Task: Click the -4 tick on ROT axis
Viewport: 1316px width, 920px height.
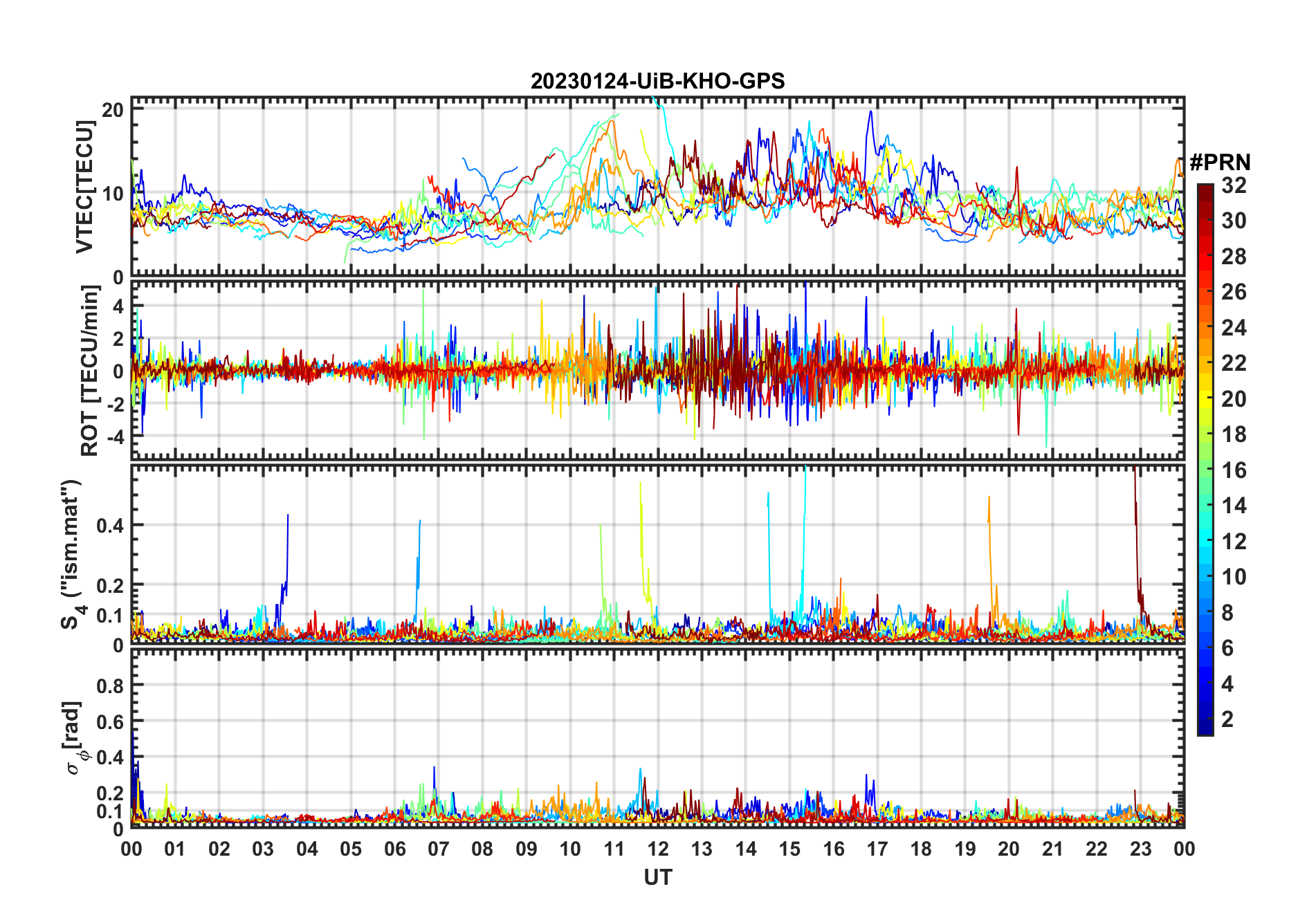Action: [114, 436]
